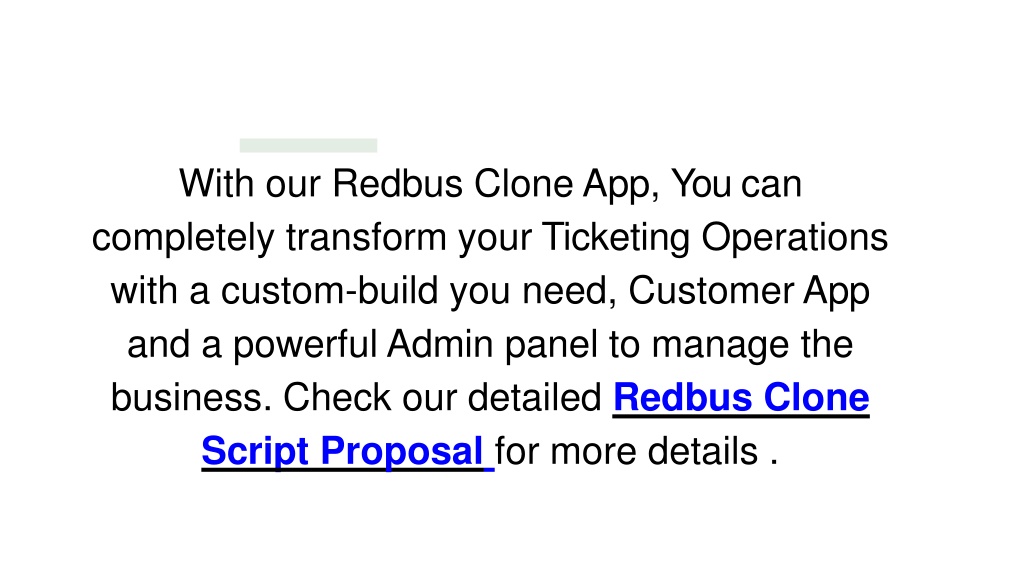Place cursor on the word 'custom-build'
This screenshot has height=576, width=1024.
tap(329, 291)
